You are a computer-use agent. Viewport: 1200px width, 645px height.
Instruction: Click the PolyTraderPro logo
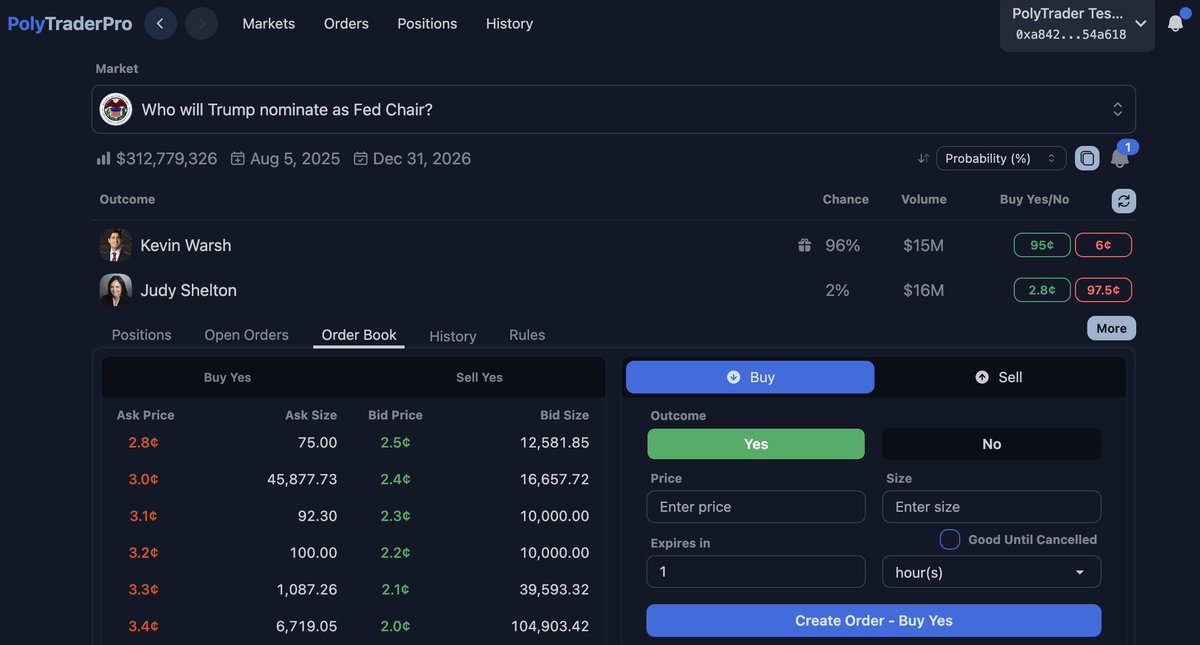coord(70,23)
